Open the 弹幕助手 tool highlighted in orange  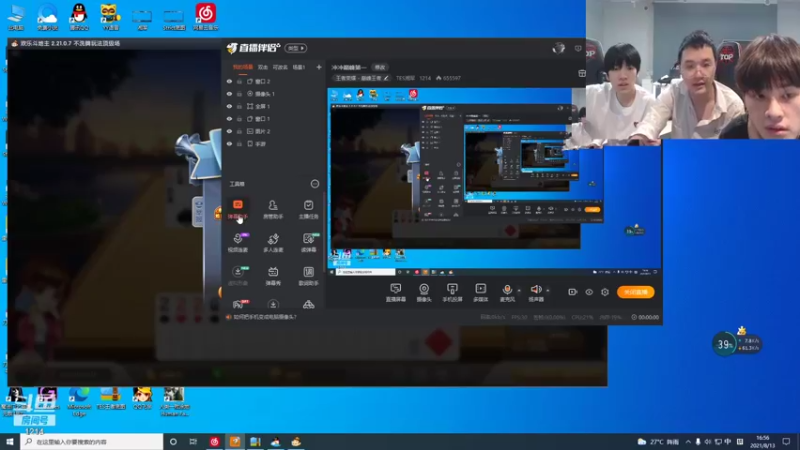click(x=238, y=209)
